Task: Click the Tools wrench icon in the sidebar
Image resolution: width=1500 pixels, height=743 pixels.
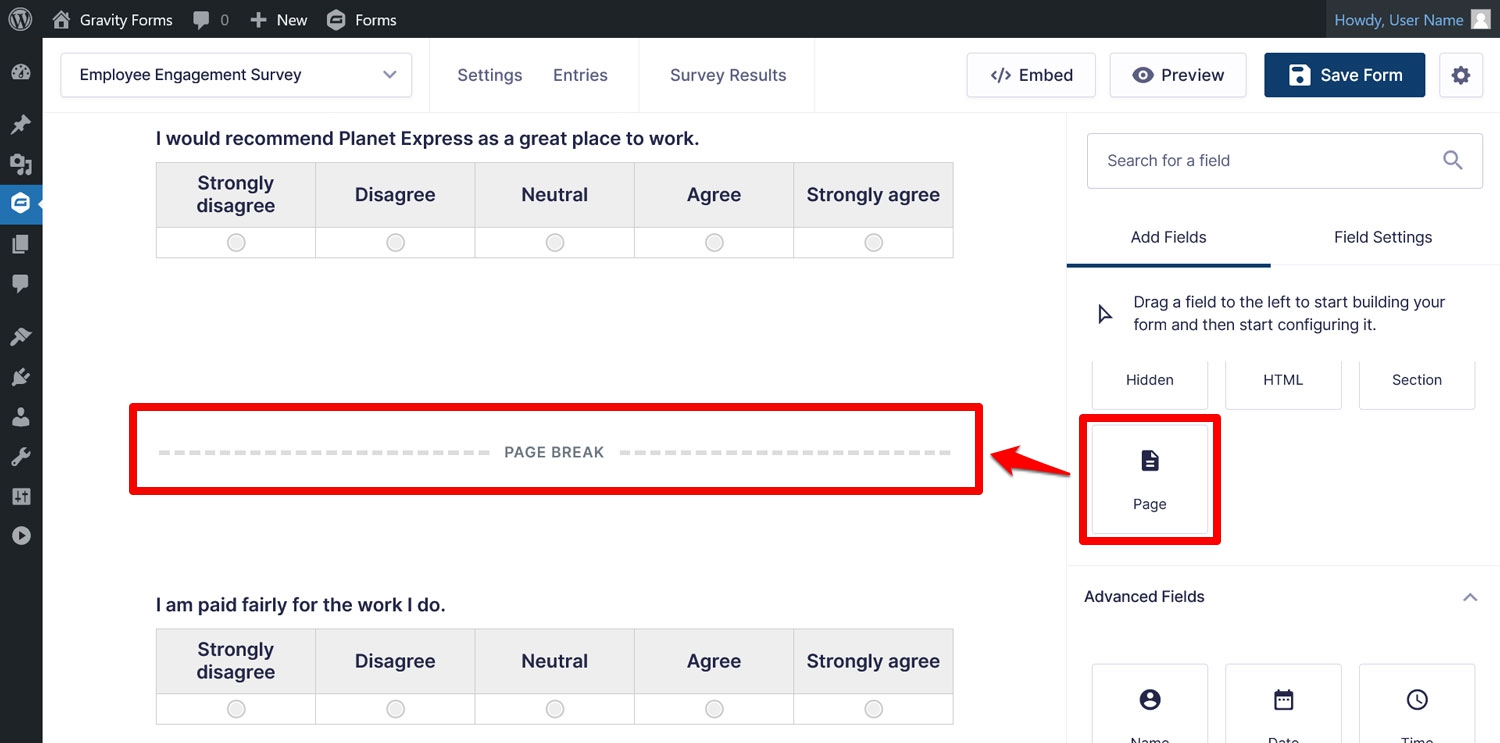Action: 21,457
